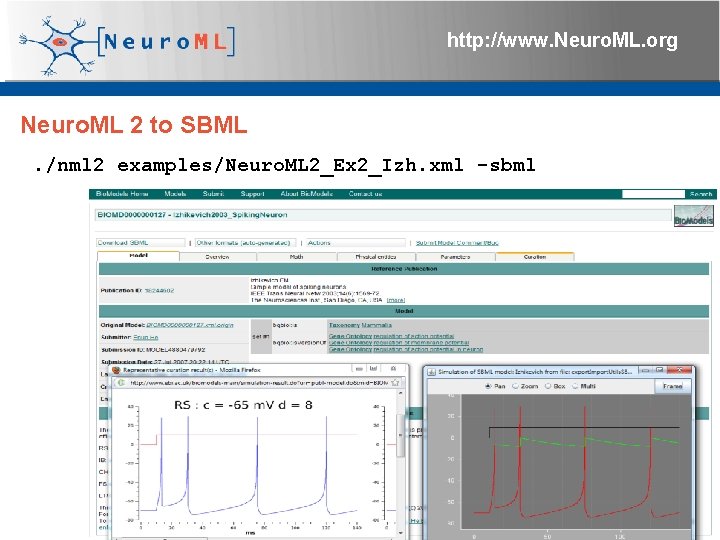The width and height of the screenshot is (720, 540).
Task: Click the NeuroML neuron logo
Action: pos(57,45)
